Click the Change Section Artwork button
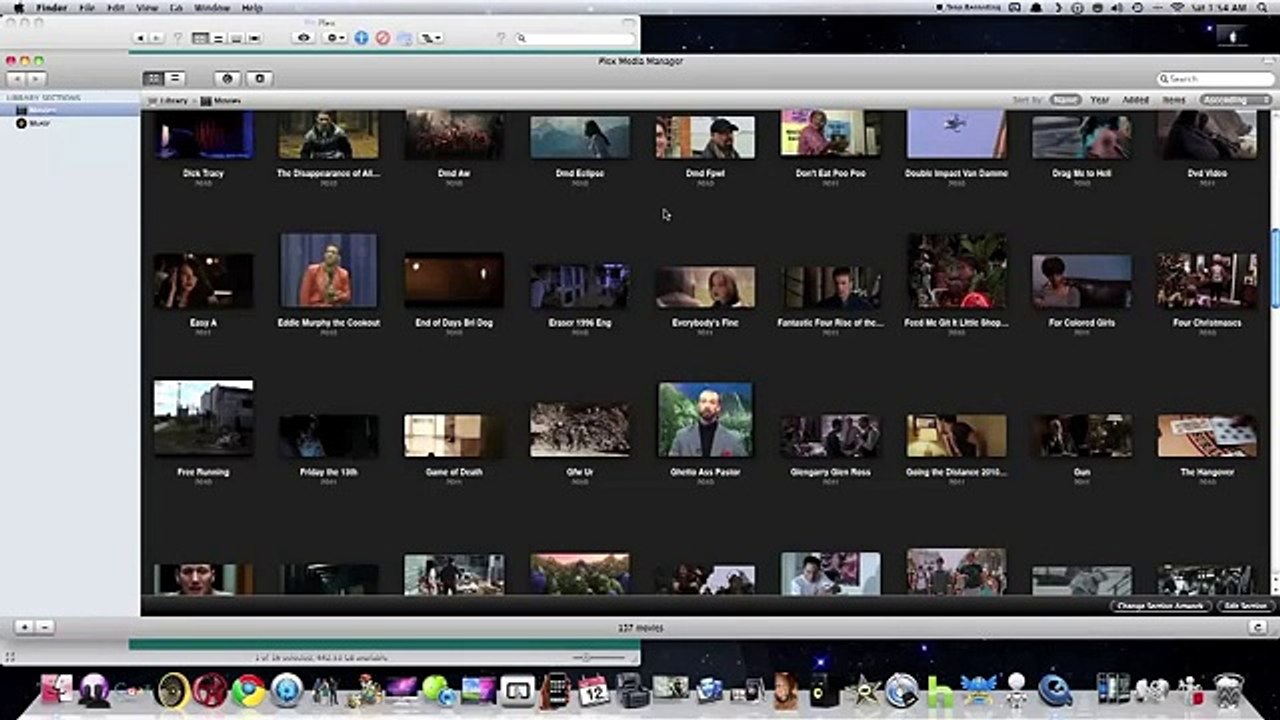This screenshot has width=1280, height=720. tap(1160, 606)
